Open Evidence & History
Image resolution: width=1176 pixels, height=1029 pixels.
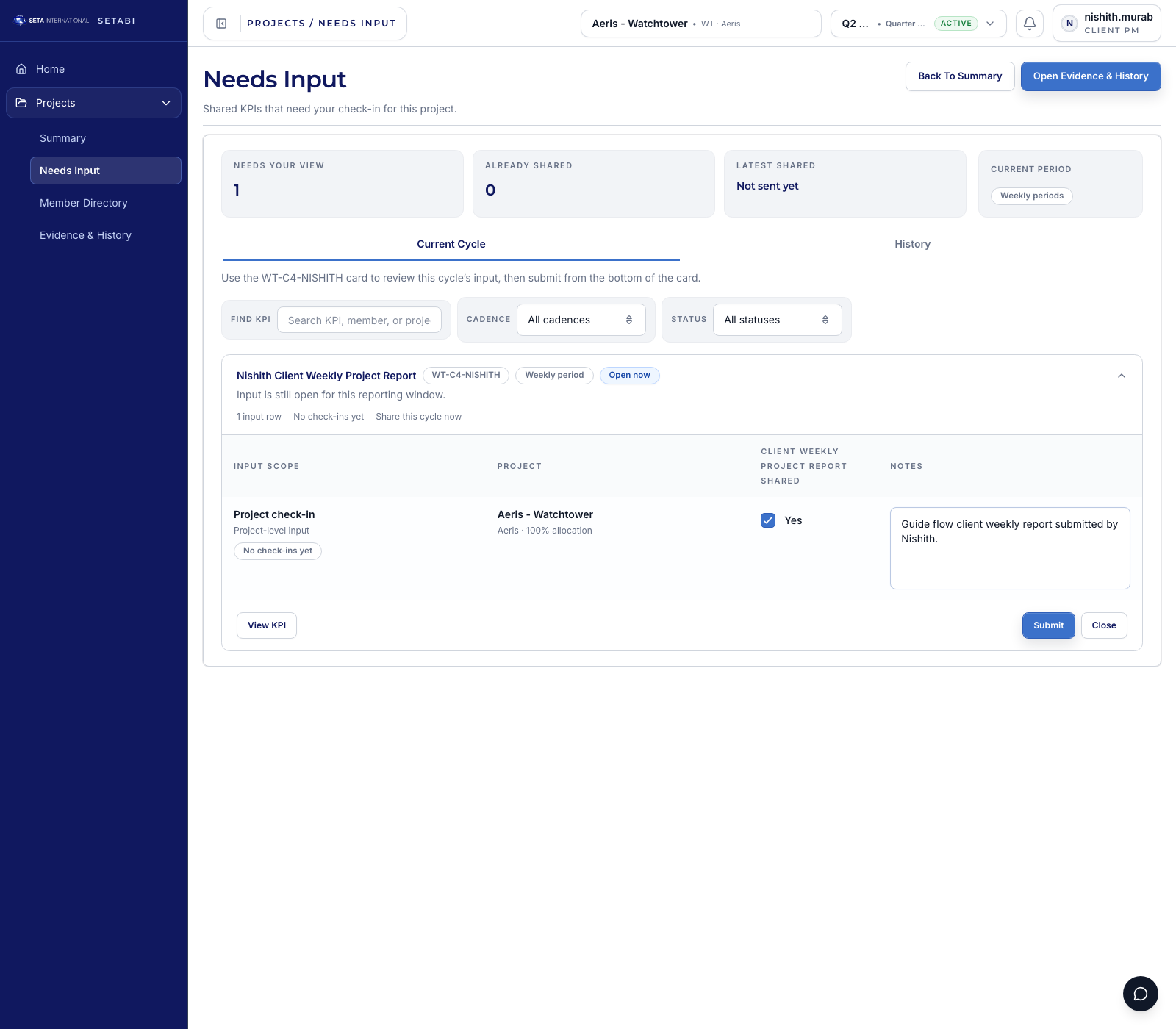click(x=1091, y=76)
